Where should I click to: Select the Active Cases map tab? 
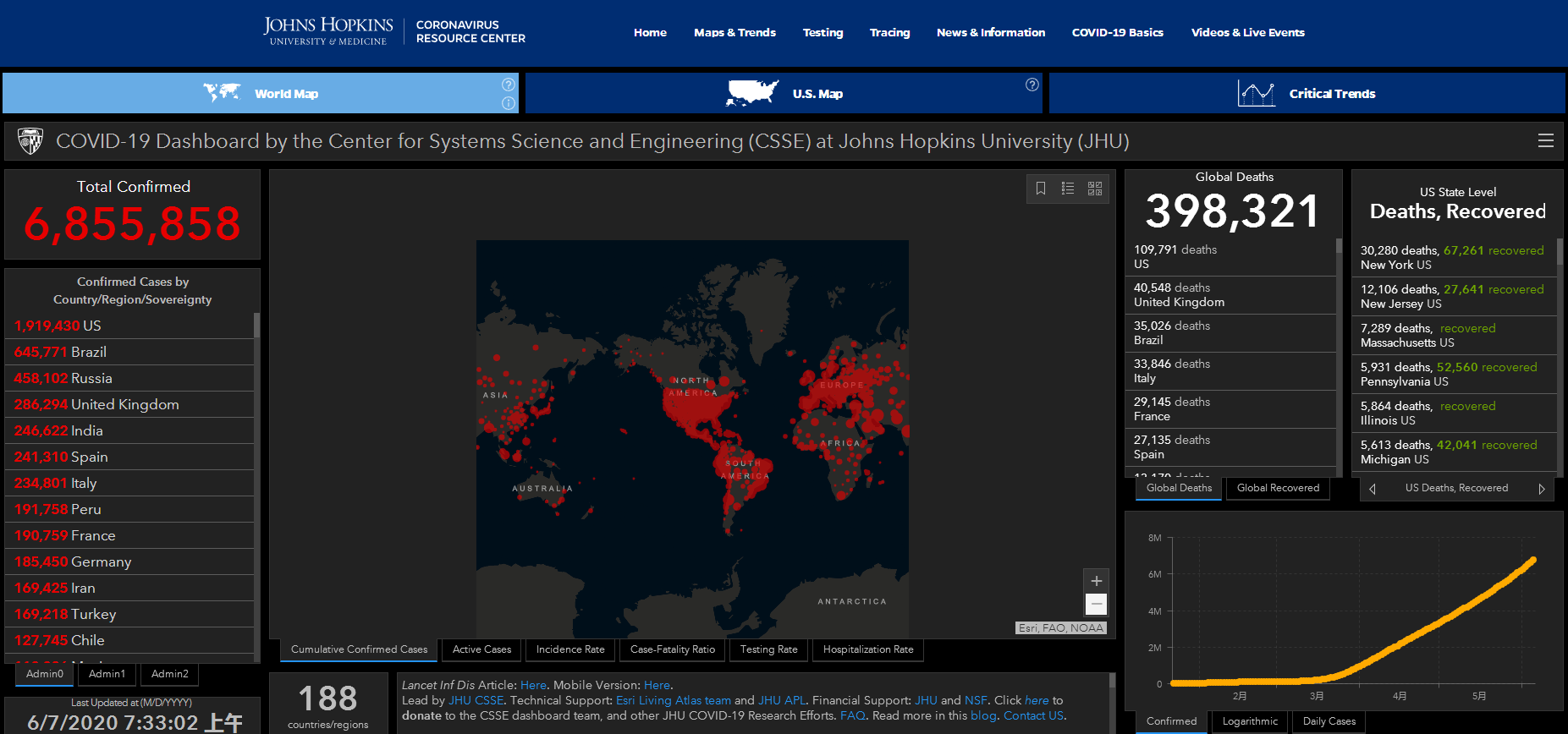(481, 649)
